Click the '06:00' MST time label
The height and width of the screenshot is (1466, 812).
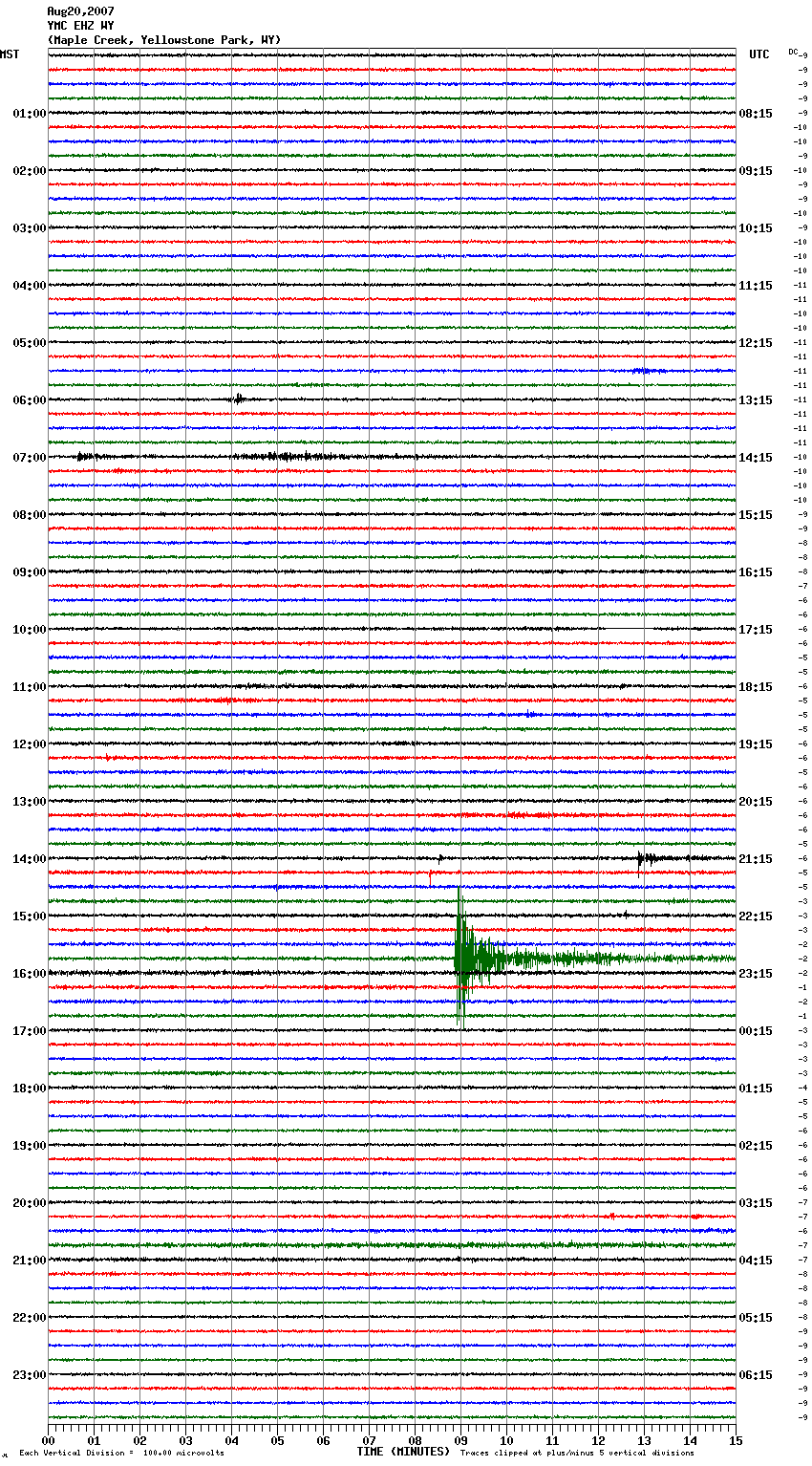pyautogui.click(x=30, y=400)
